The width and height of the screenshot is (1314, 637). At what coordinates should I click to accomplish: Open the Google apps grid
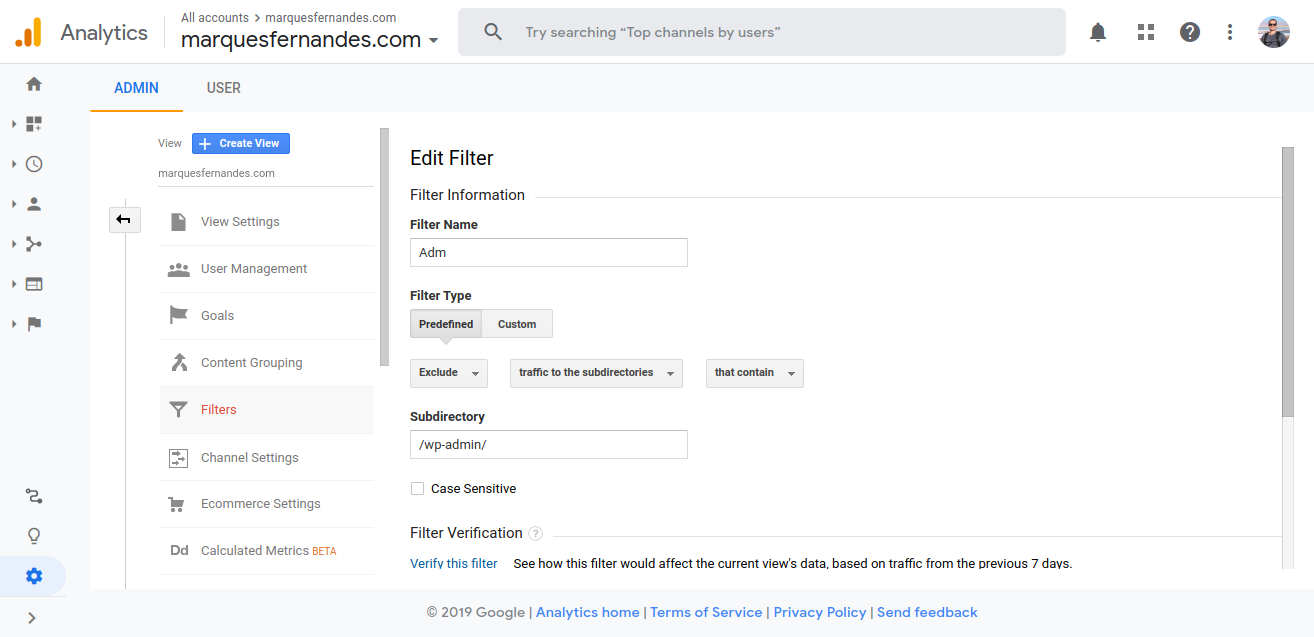click(1146, 32)
